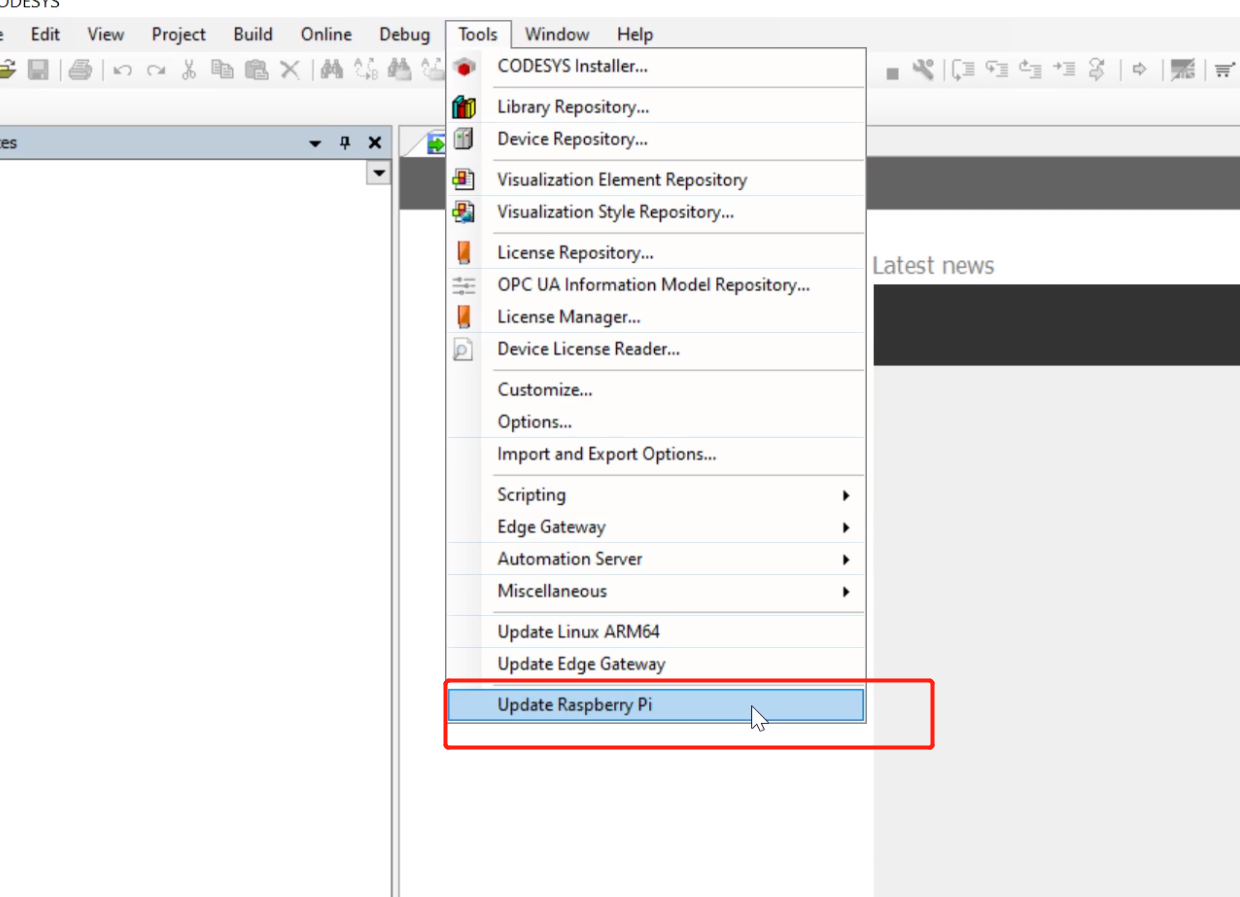Open the dropdown below the panel header
This screenshot has width=1240, height=897.
(378, 173)
